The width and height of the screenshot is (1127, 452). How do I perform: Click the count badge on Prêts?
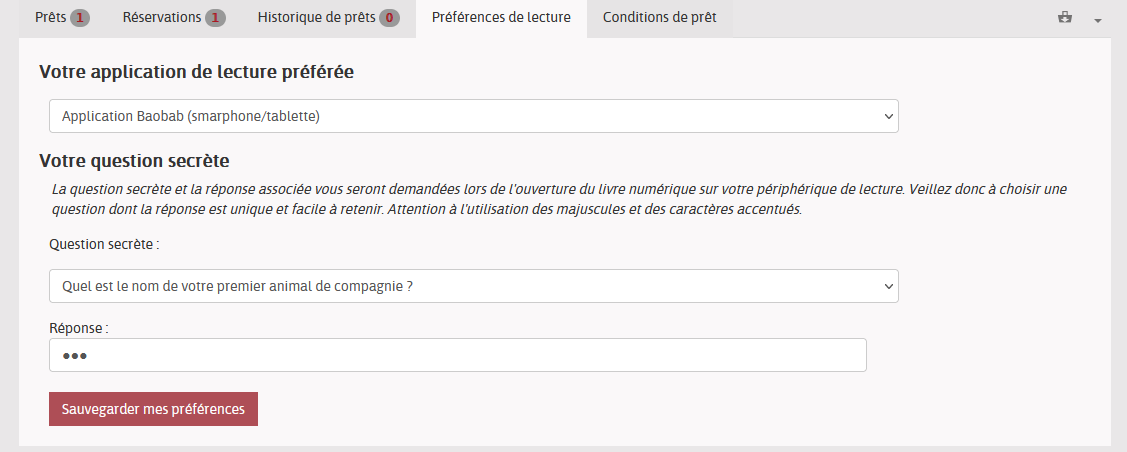tap(80, 18)
